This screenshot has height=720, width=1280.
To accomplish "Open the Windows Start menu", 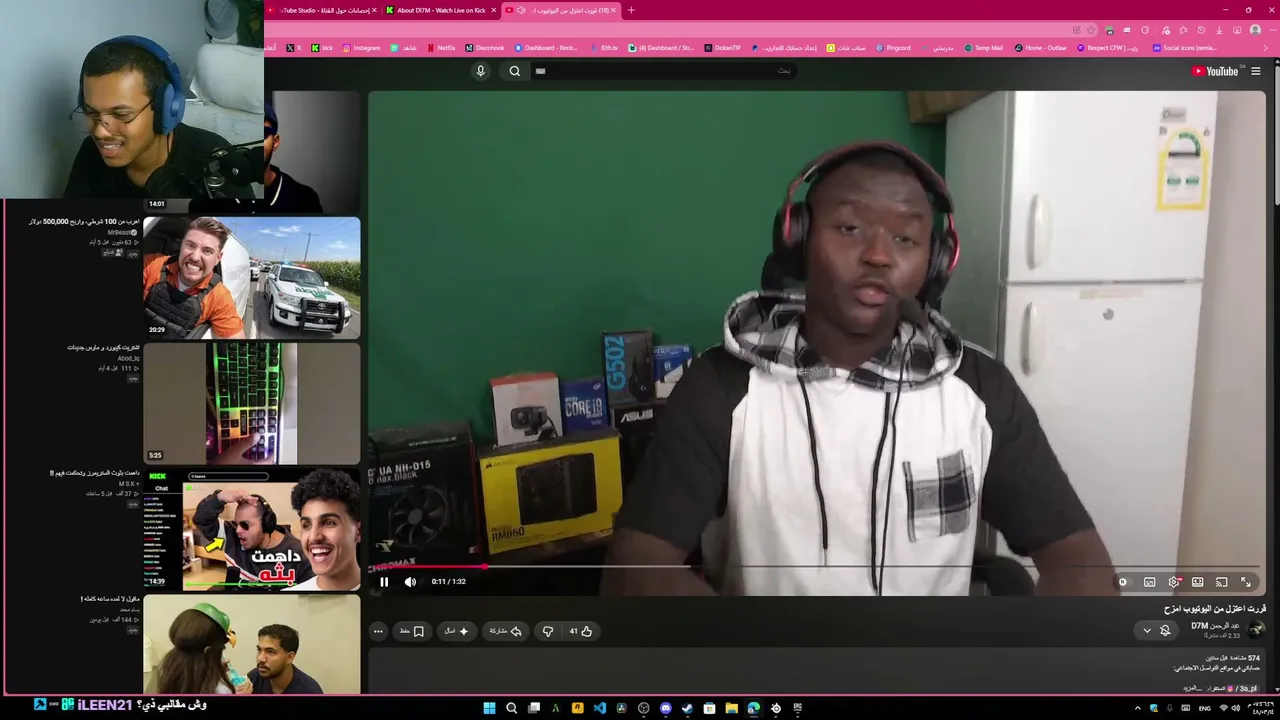I will pos(489,708).
